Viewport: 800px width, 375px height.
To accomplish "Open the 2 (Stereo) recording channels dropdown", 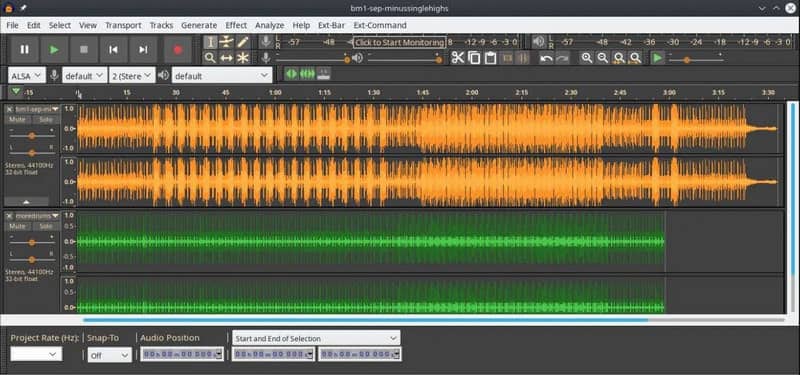I will pyautogui.click(x=133, y=76).
